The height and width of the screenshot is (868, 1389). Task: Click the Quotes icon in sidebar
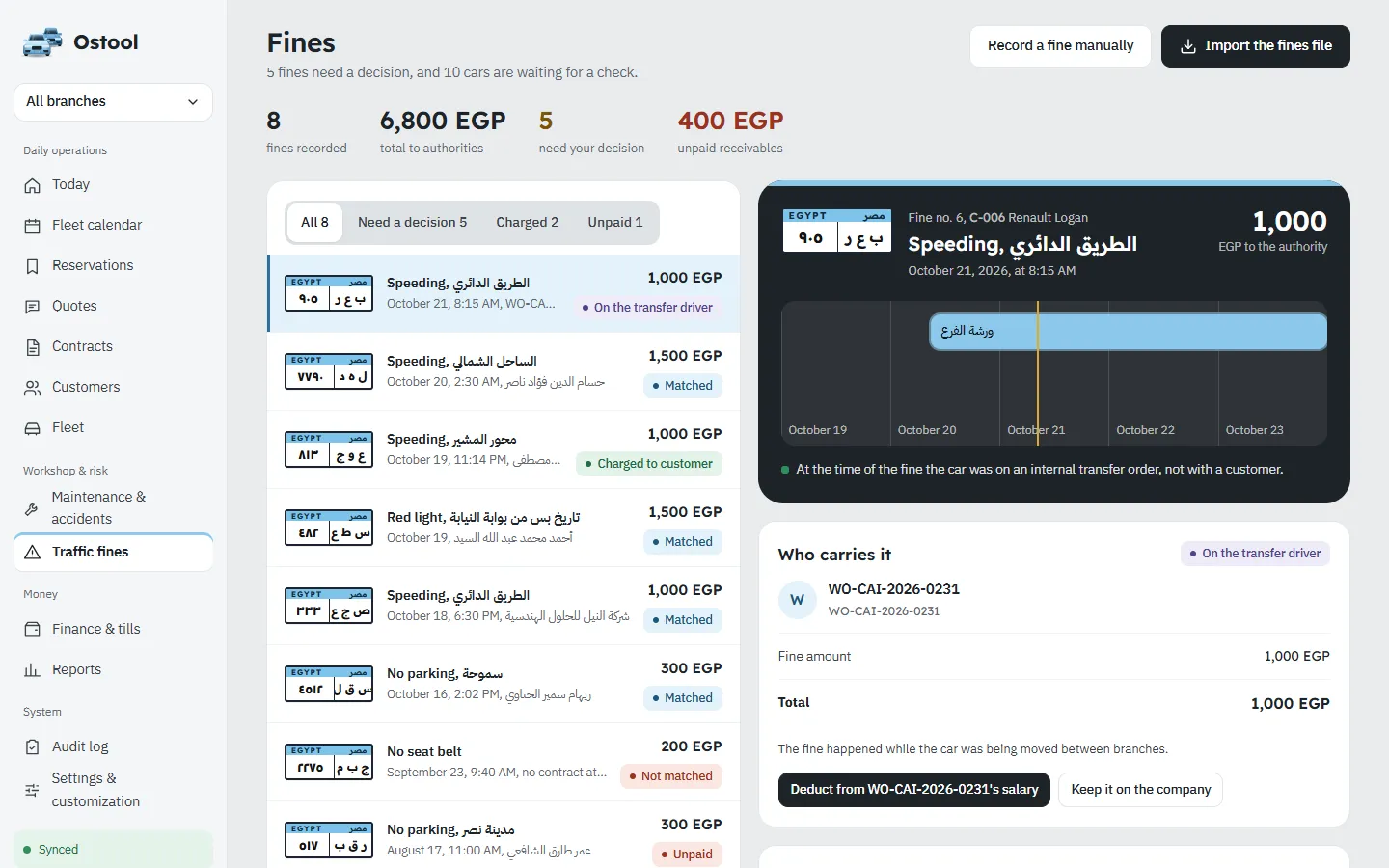click(x=33, y=307)
